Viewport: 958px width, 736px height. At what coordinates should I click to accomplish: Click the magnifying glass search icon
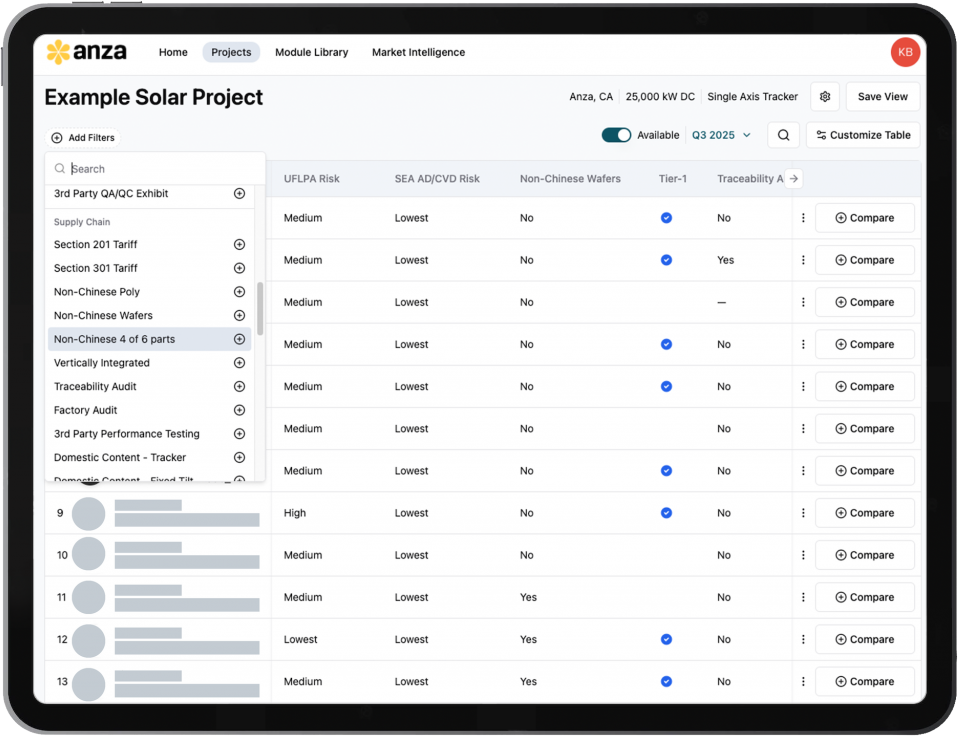[783, 135]
